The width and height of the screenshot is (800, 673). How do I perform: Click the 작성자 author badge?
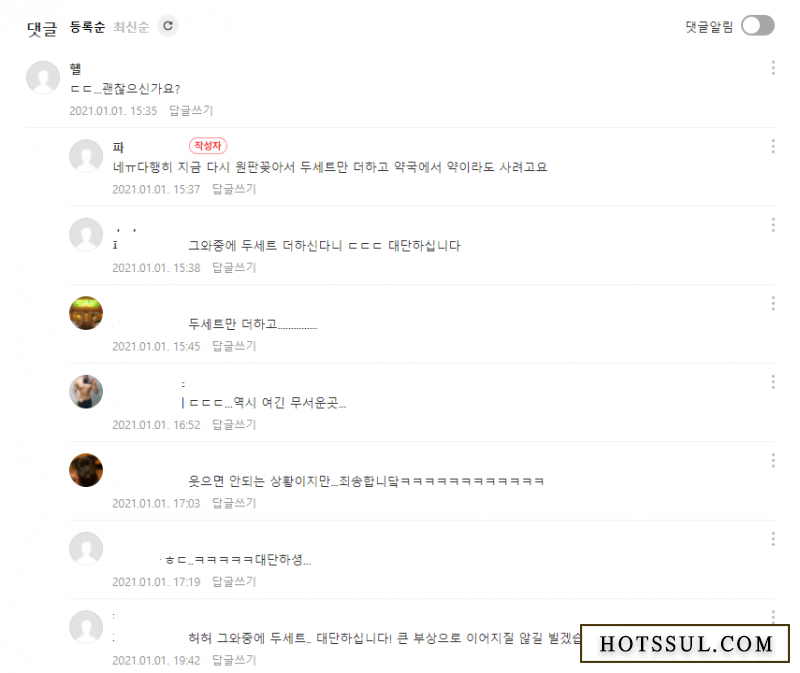[208, 146]
